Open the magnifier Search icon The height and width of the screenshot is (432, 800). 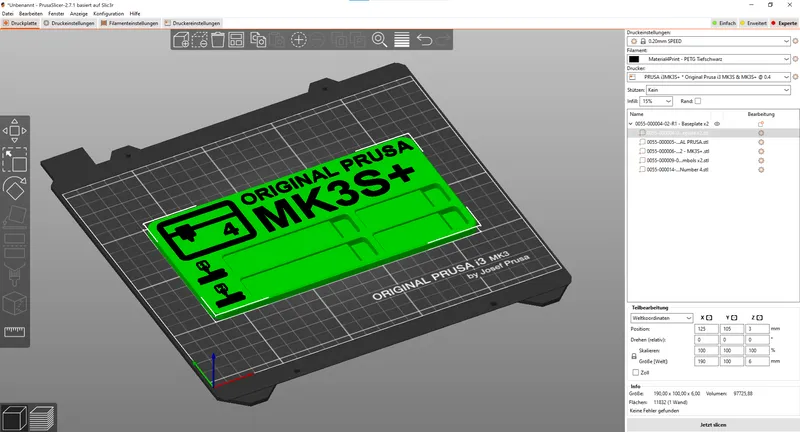click(x=379, y=40)
